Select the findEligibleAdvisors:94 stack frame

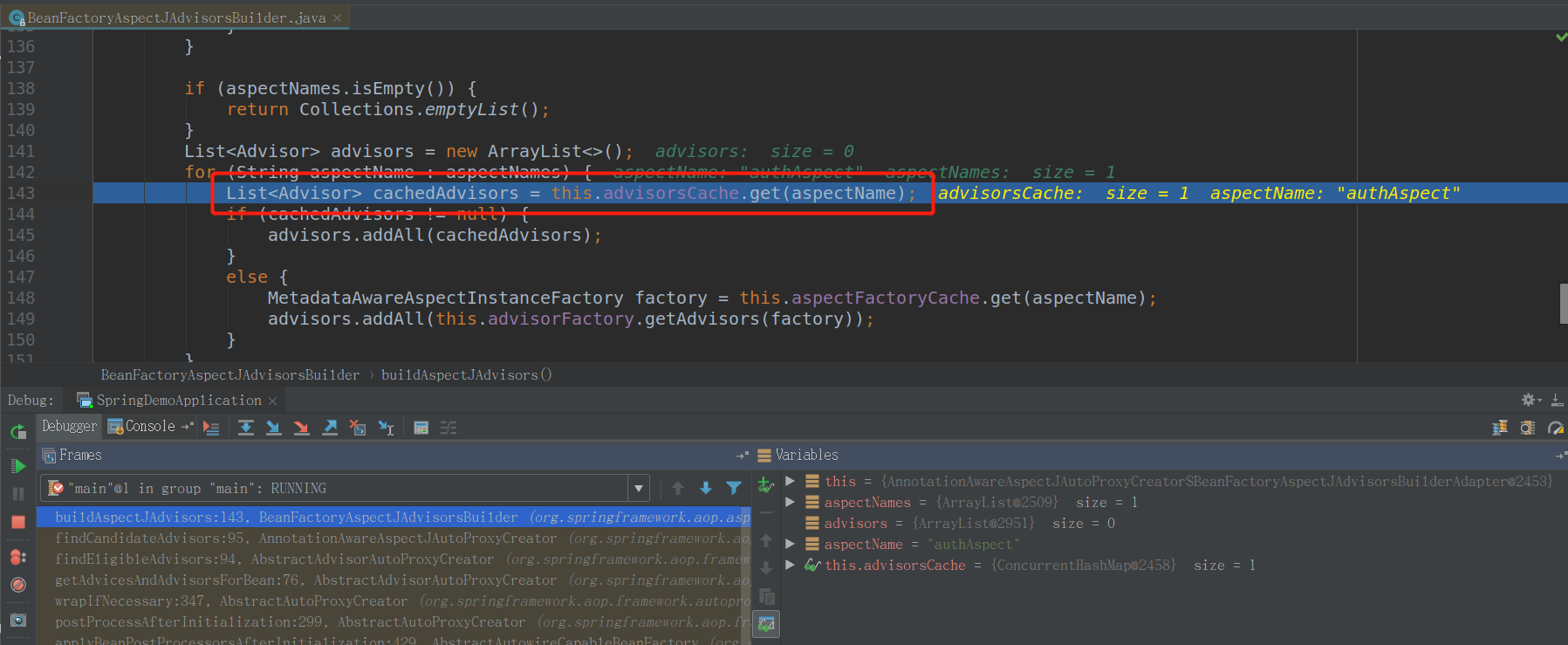(x=394, y=559)
